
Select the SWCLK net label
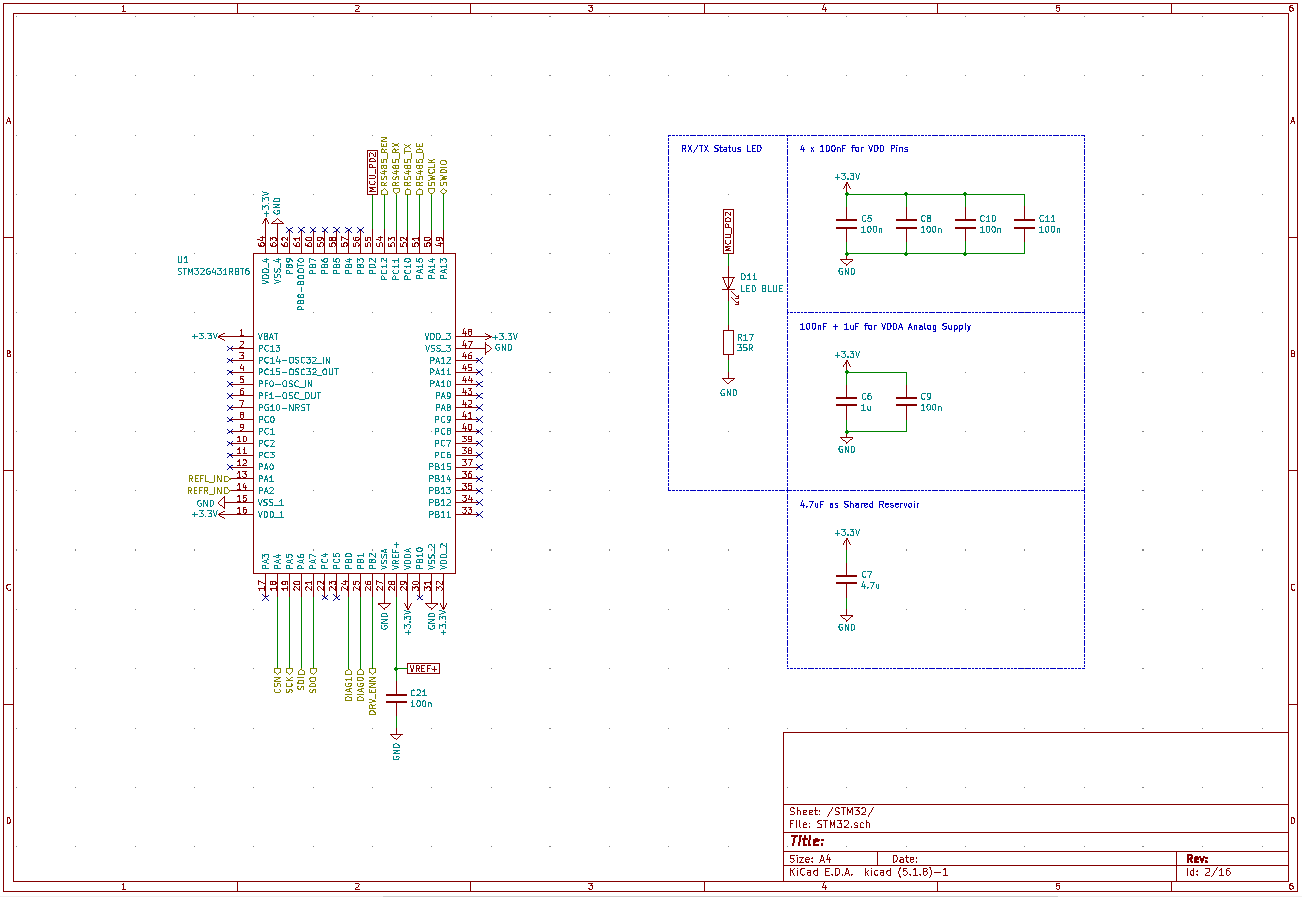(432, 175)
